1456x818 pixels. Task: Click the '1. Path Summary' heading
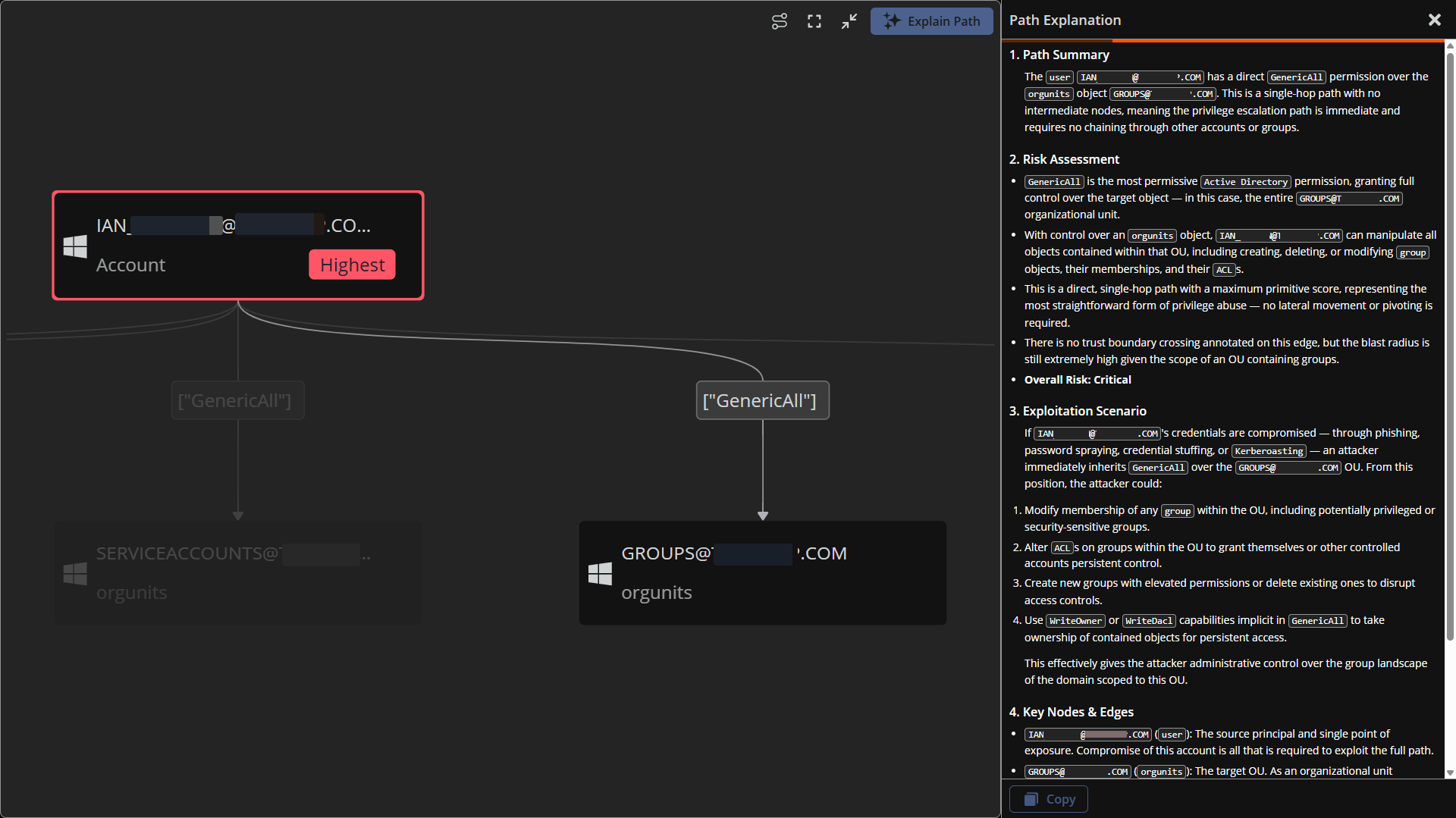click(x=1059, y=55)
